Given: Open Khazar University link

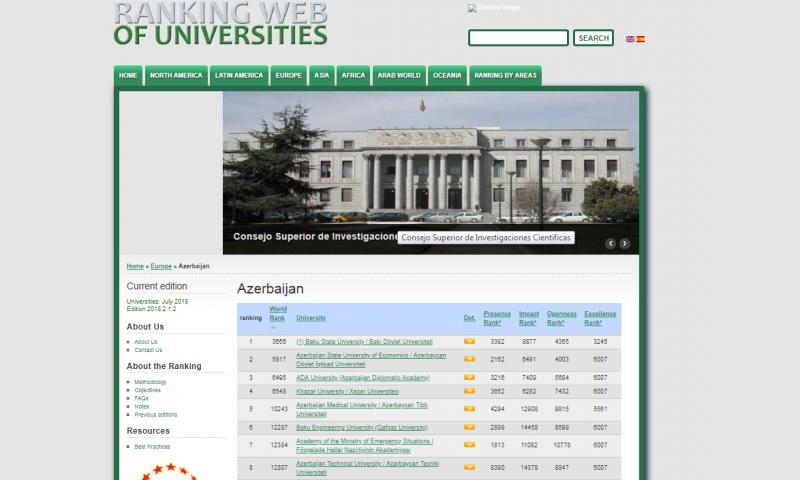Looking at the screenshot, I should pyautogui.click(x=347, y=392).
